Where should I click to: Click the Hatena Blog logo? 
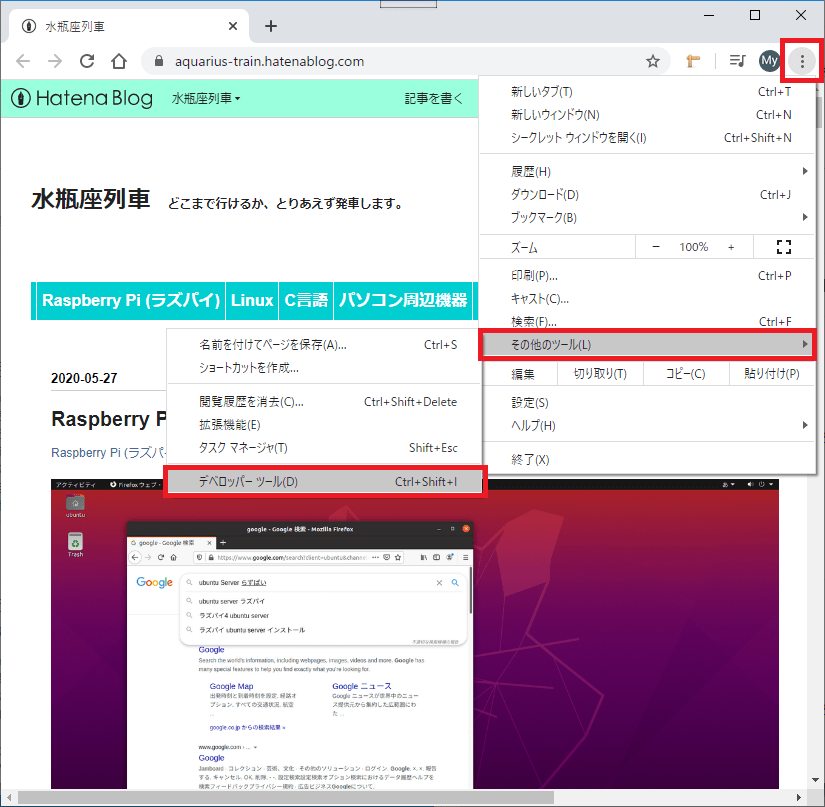pyautogui.click(x=82, y=98)
